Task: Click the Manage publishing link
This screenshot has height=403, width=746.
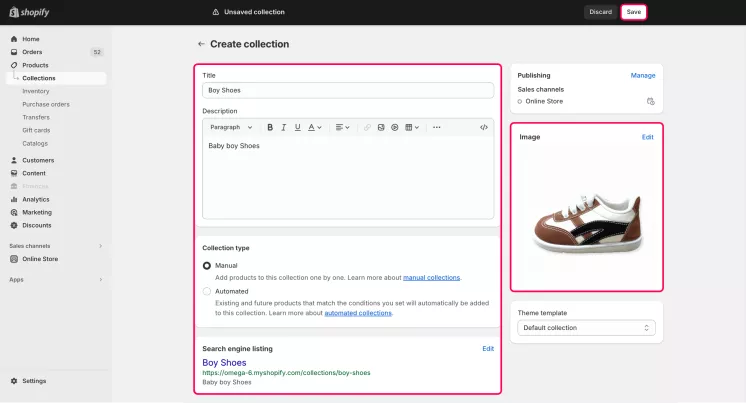Action: pos(643,75)
